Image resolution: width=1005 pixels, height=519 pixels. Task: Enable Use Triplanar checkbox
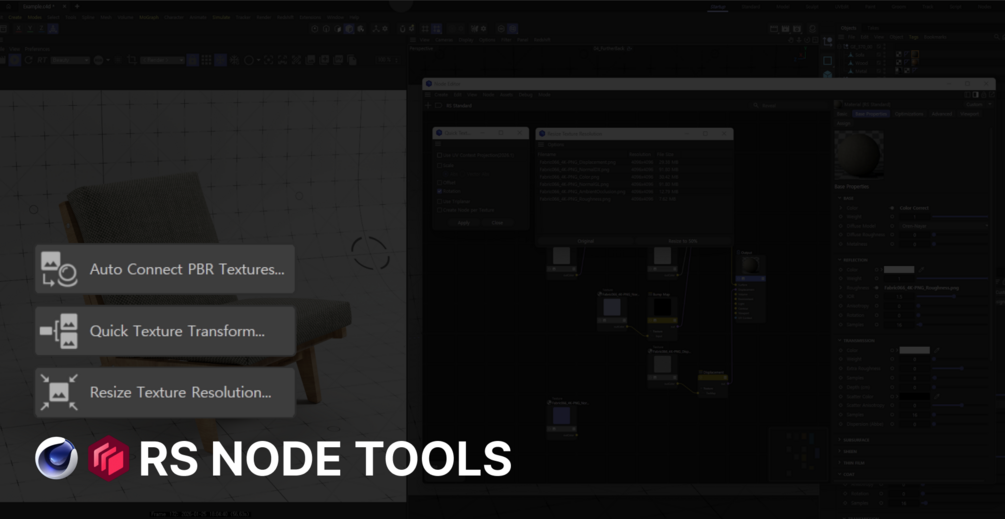pos(439,201)
